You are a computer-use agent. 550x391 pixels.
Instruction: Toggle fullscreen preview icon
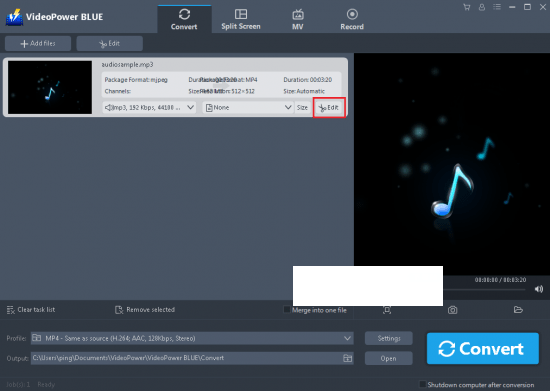(x=387, y=310)
